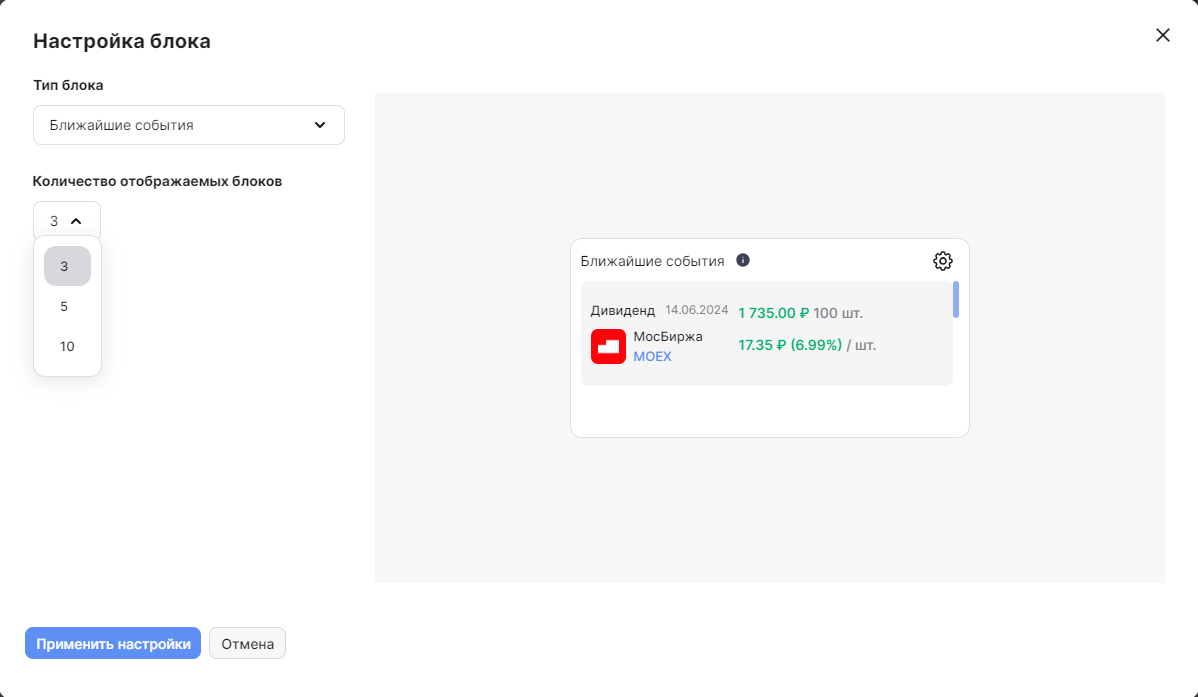Select option 5 in the count list
Screen dimensions: 1198x697
click(67, 306)
